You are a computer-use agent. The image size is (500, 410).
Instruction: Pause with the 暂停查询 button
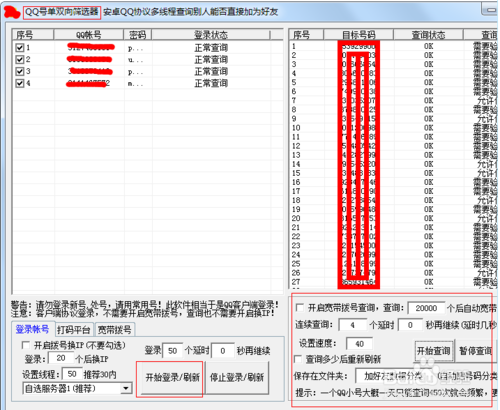[476, 351]
